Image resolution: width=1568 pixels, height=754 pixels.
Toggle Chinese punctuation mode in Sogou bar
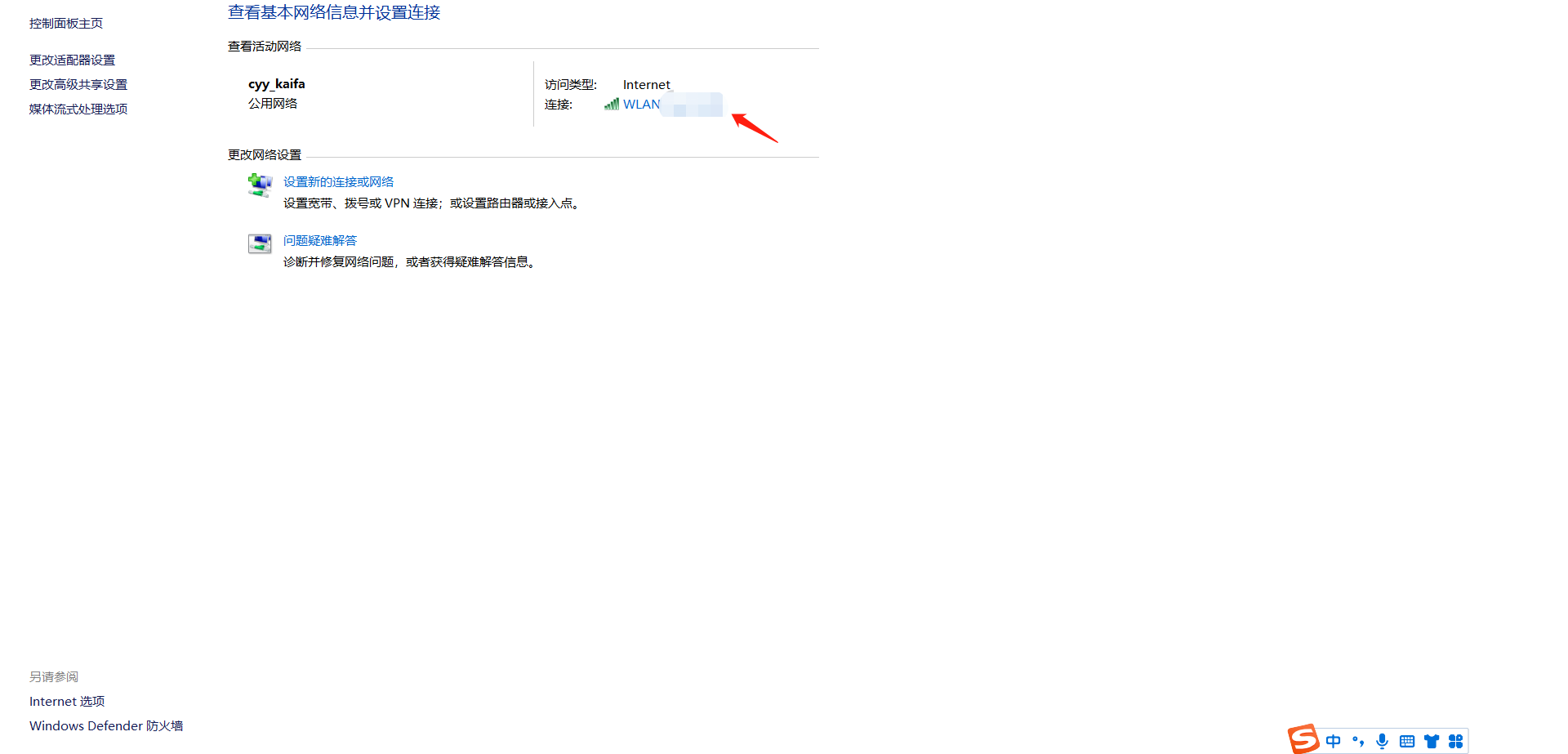(x=1358, y=741)
